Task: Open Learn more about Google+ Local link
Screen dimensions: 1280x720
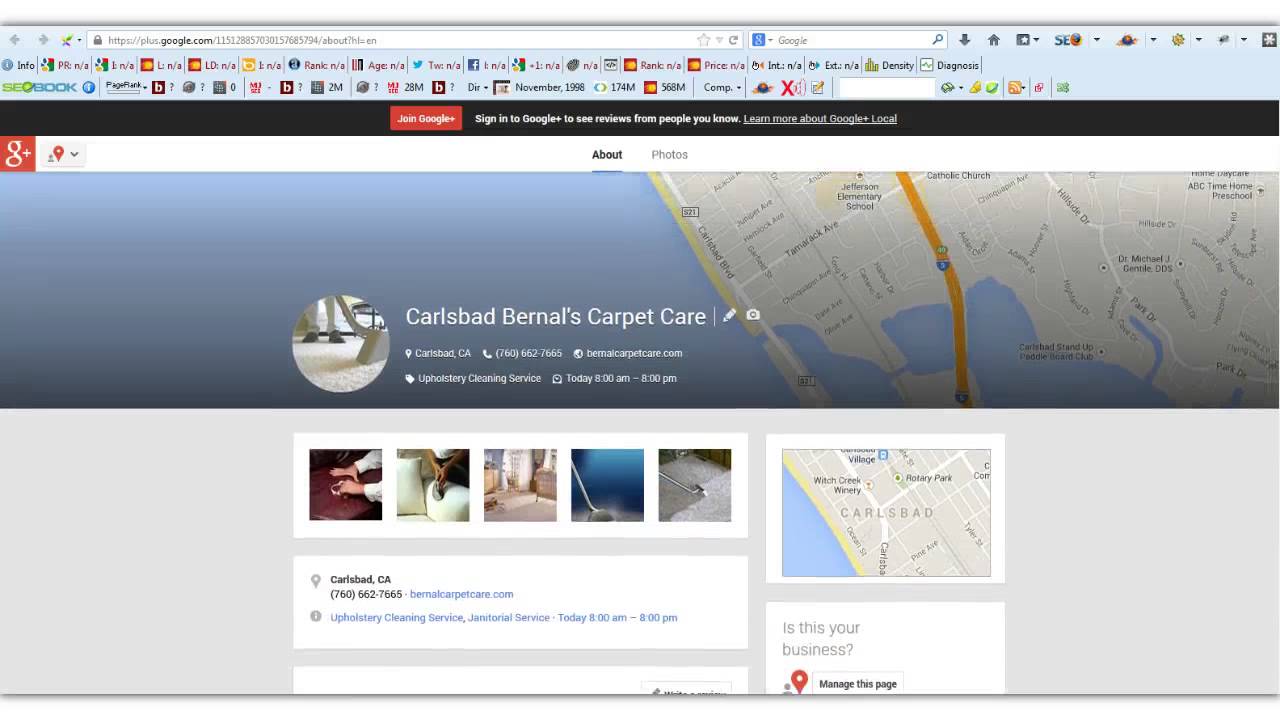Action: (x=820, y=118)
